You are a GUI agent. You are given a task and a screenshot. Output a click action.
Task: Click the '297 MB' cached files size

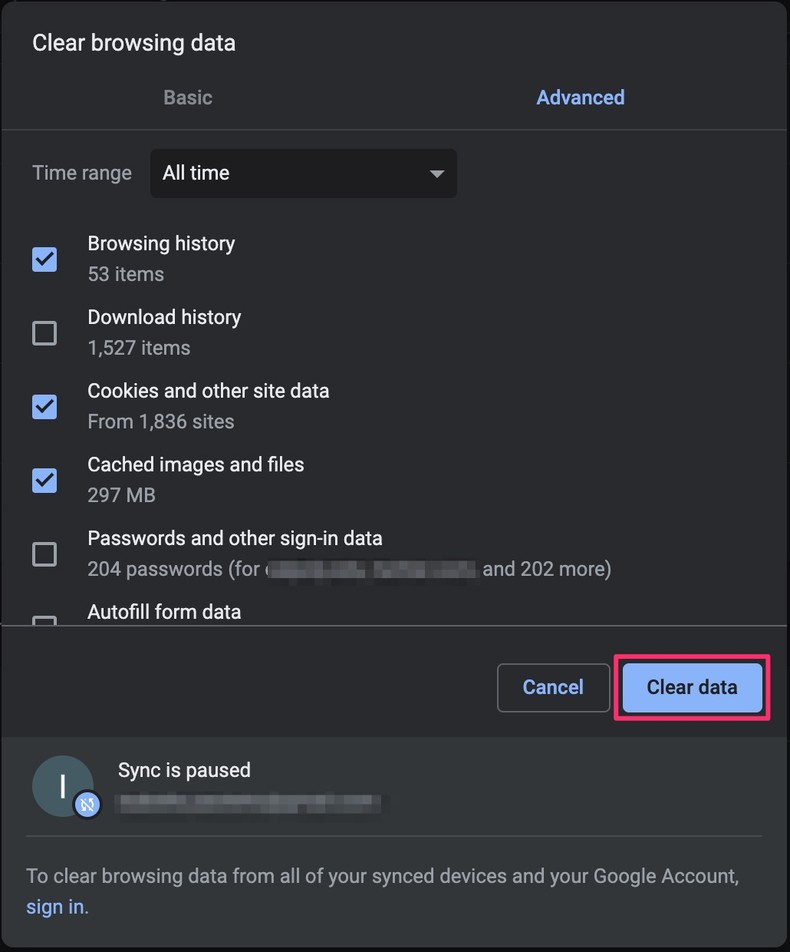[121, 495]
